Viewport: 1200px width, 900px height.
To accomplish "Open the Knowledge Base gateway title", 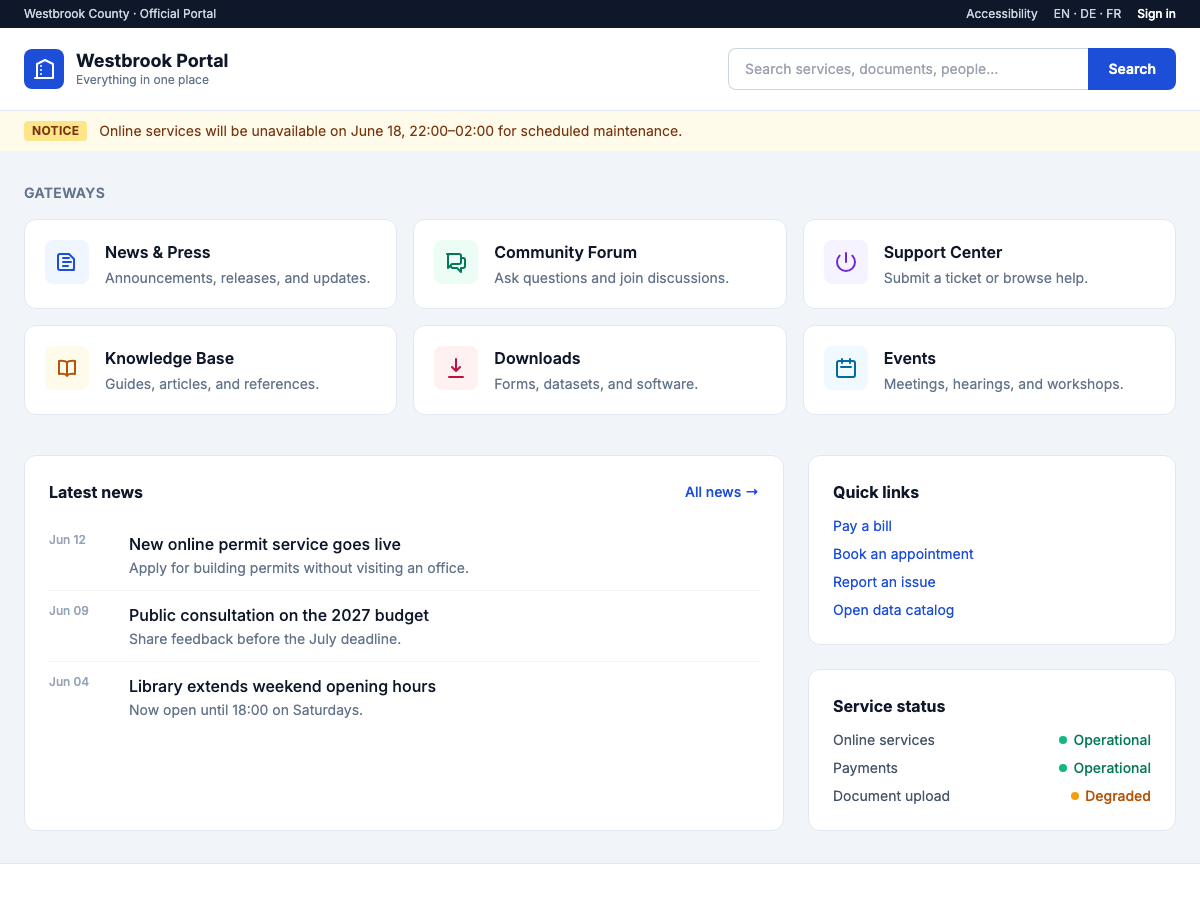I will (x=169, y=358).
